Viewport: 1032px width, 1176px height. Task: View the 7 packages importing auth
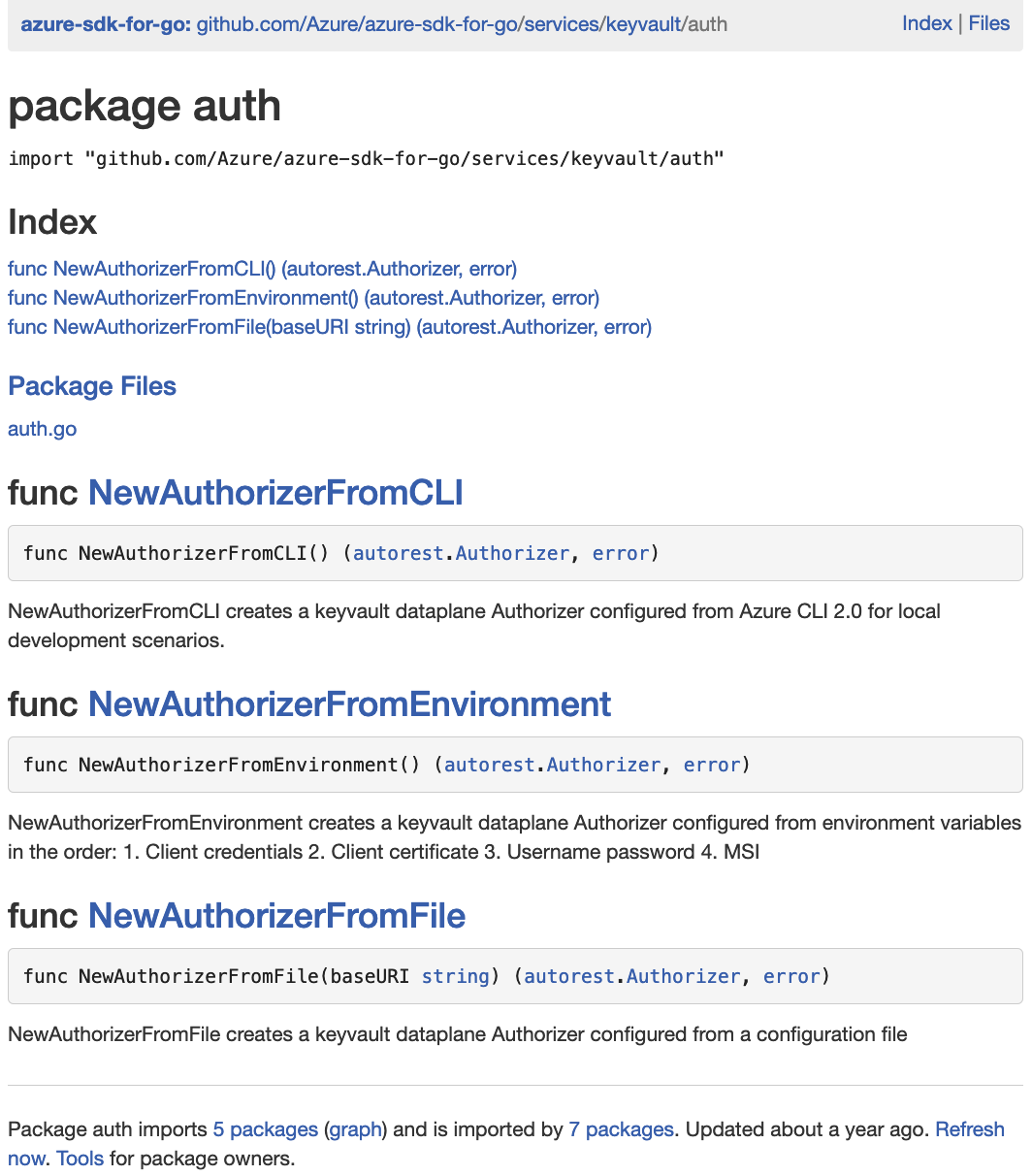click(x=622, y=1129)
